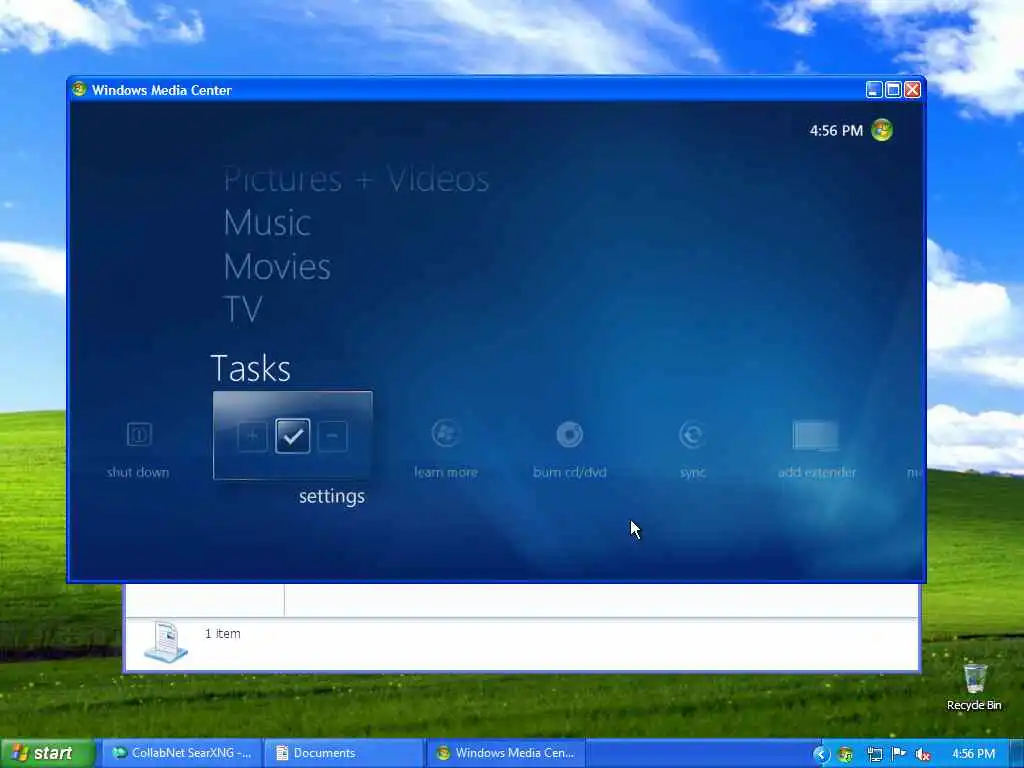Switch to Documents taskbar button

tap(343, 753)
